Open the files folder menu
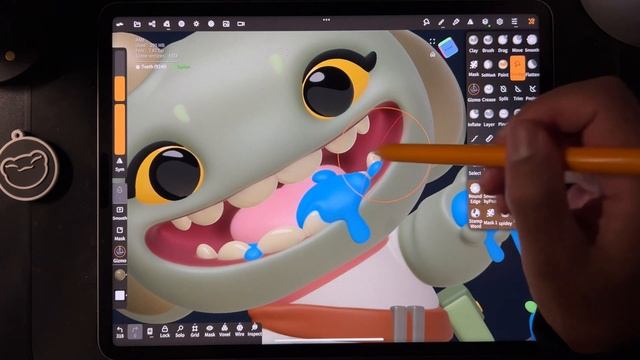 pos(137,24)
